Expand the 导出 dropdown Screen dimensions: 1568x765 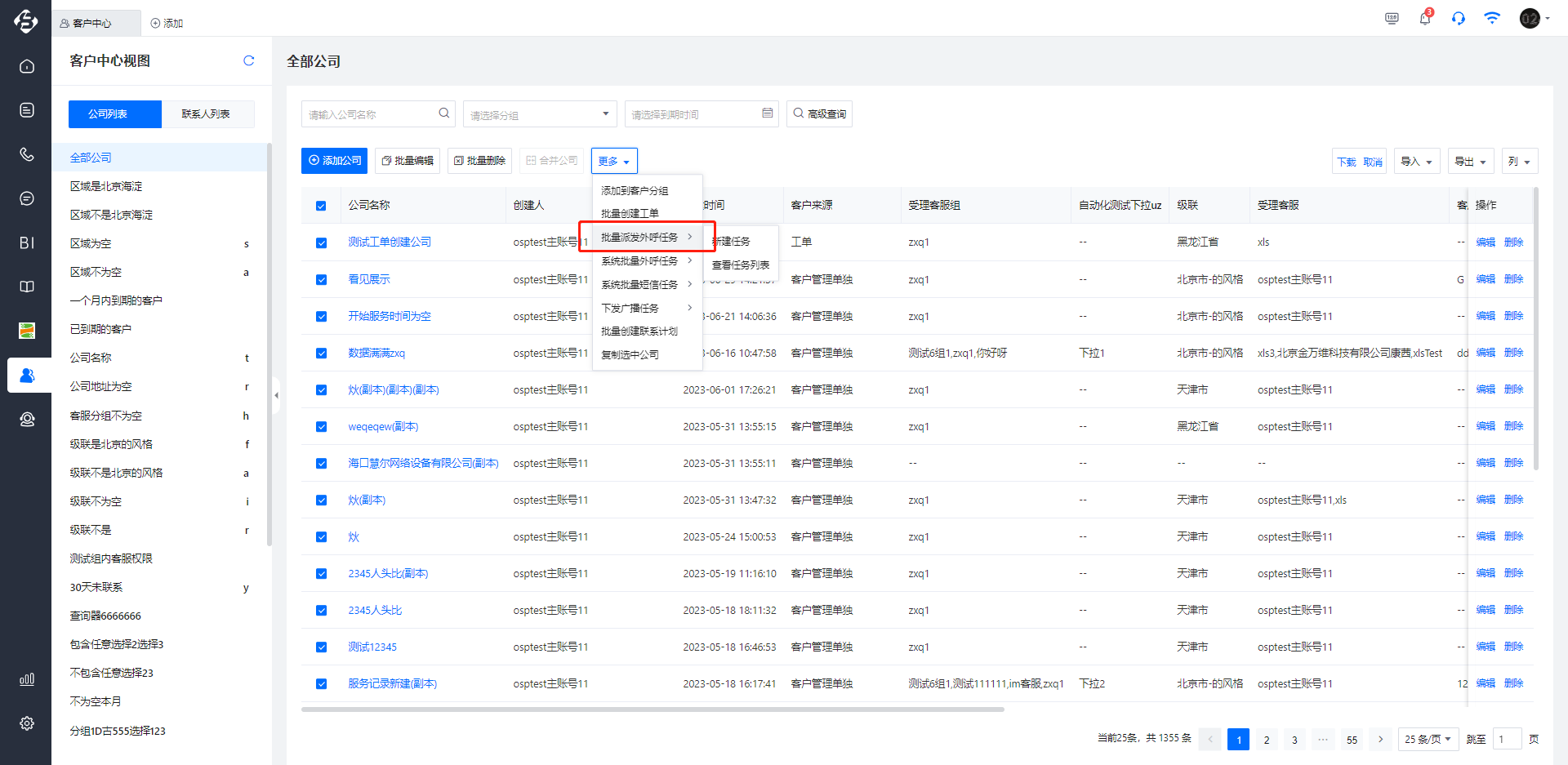1470,161
